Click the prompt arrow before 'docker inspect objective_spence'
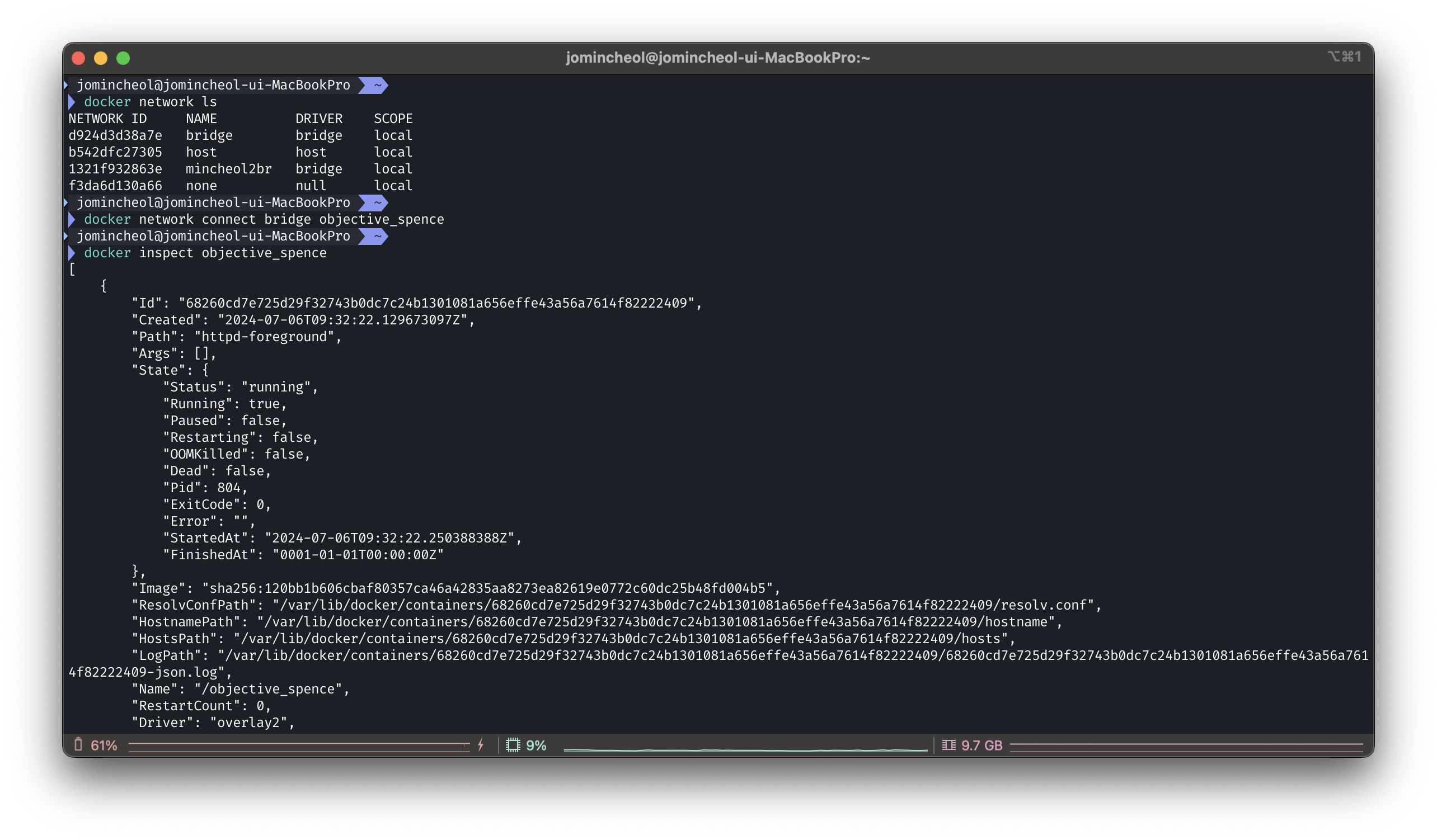 click(x=72, y=253)
